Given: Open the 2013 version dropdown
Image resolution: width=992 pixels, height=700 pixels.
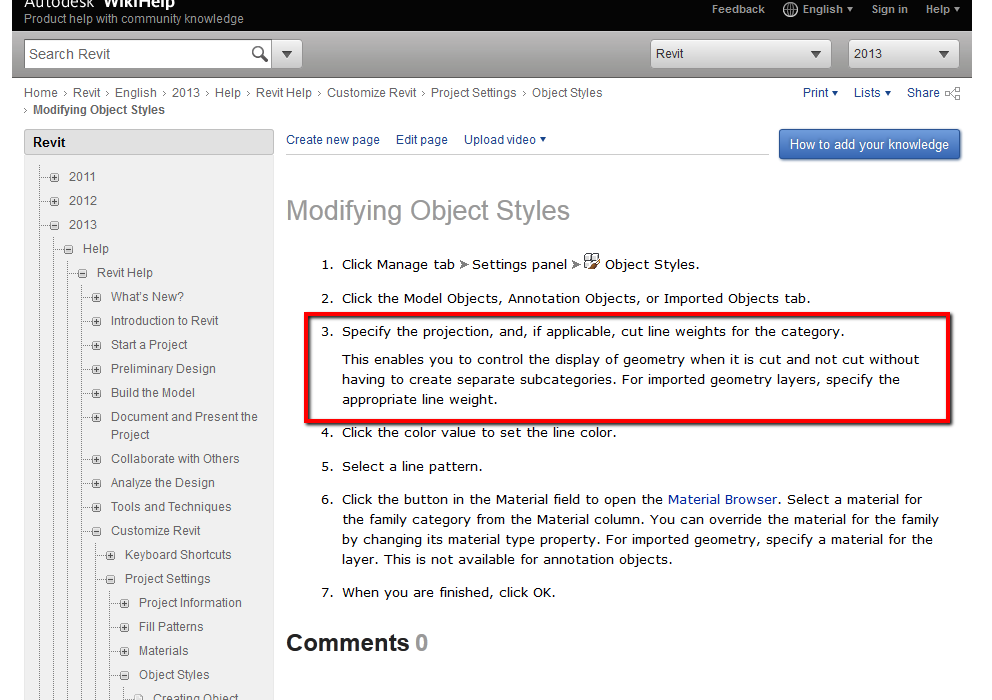Looking at the screenshot, I should coord(903,54).
